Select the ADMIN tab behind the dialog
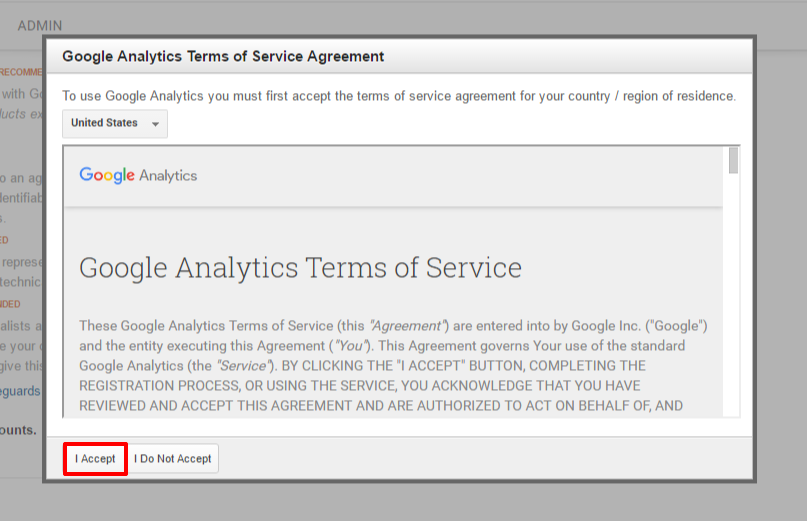807x521 pixels. (x=40, y=26)
